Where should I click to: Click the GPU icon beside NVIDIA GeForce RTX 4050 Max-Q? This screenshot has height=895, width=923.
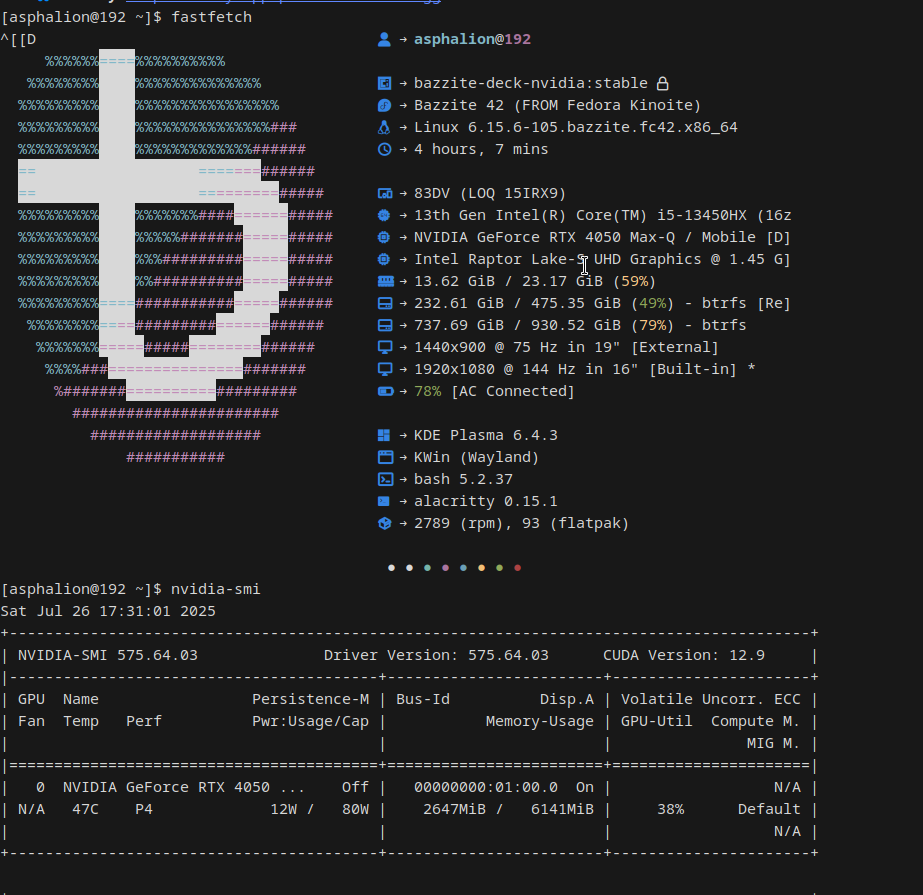(384, 237)
